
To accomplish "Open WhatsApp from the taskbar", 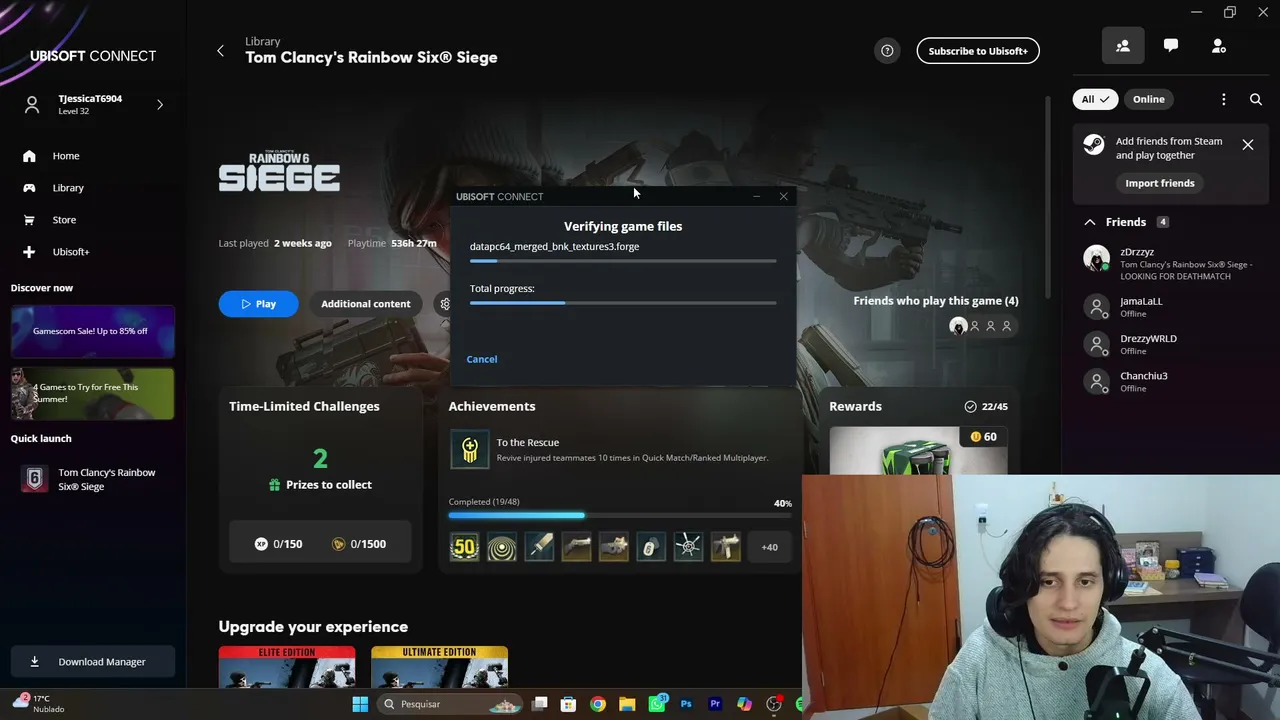I will tap(657, 704).
